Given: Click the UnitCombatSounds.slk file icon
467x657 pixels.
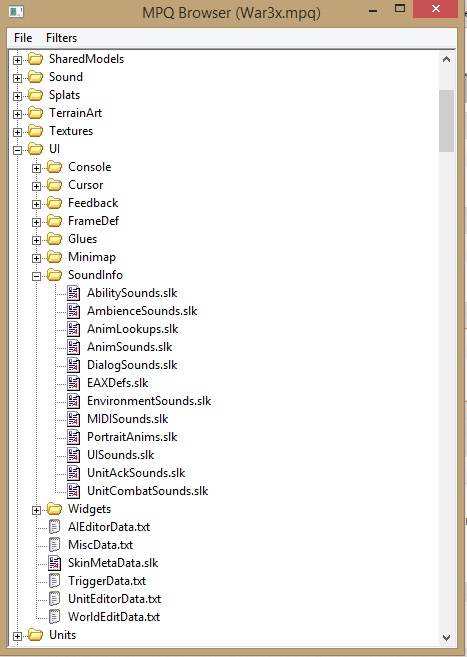Looking at the screenshot, I should click(73, 491).
